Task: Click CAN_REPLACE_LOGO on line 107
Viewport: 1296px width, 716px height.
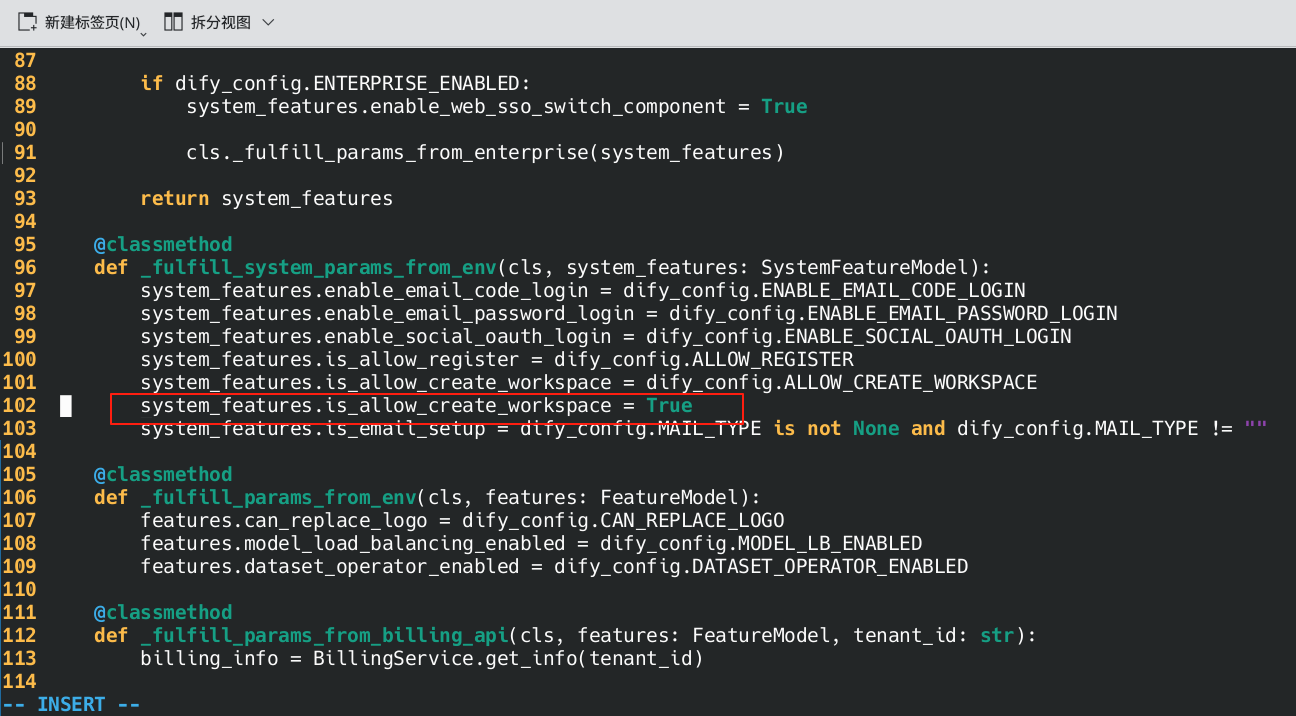Action: point(692,520)
